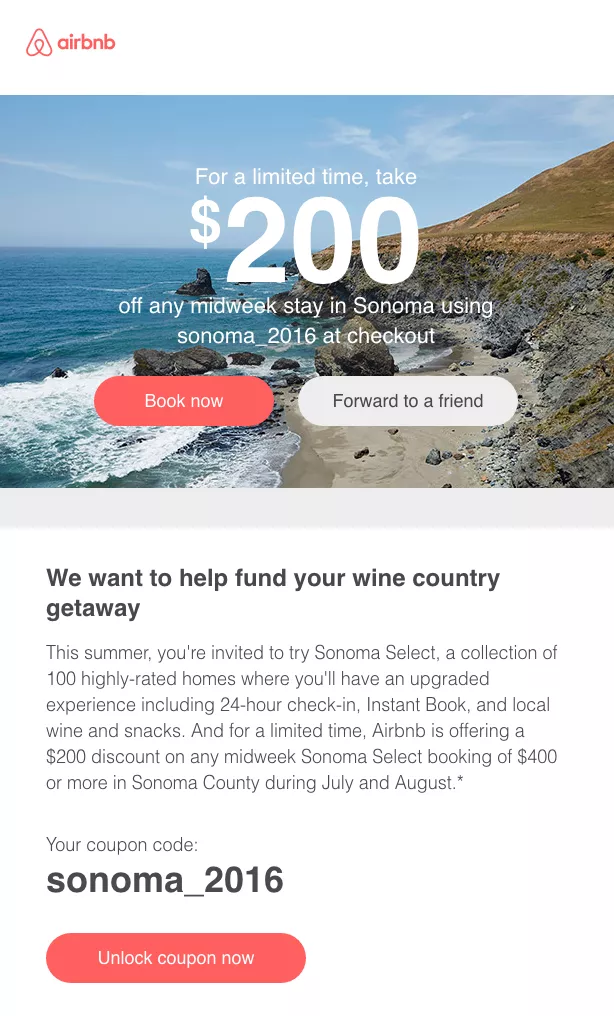Viewport: 614px width, 1016px height.
Task: Click the white Forward to a friend pill
Action: pyautogui.click(x=407, y=400)
